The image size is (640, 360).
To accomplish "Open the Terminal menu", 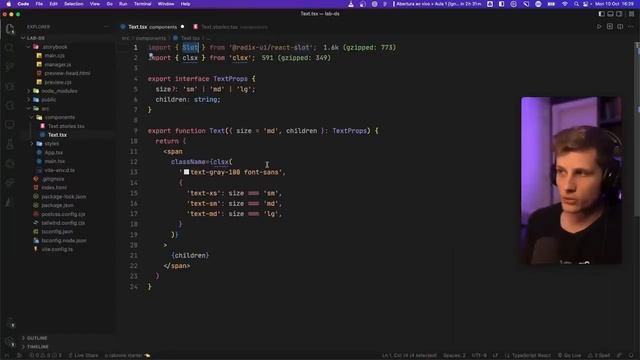I will tap(142, 4).
